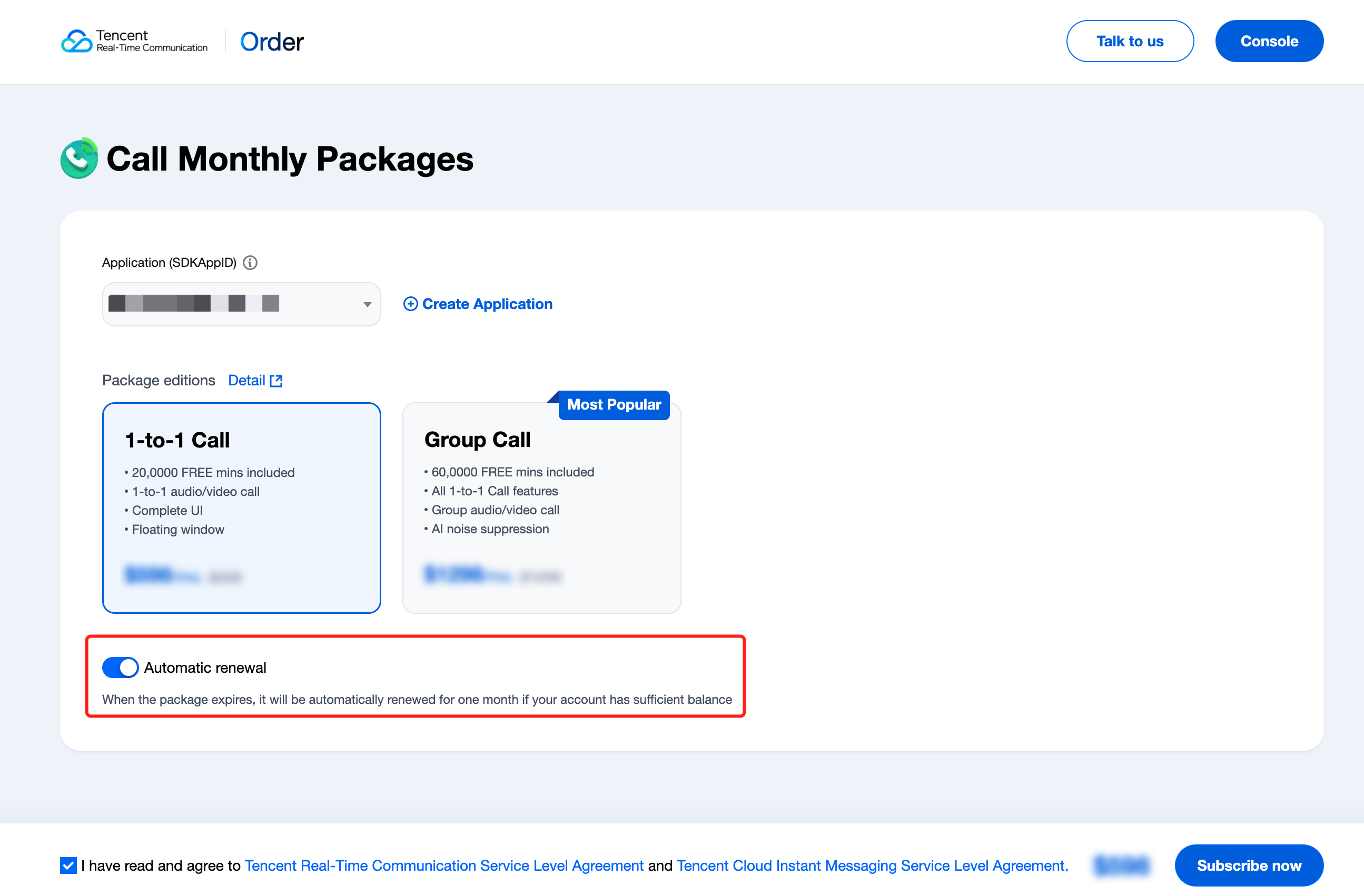Screen dimensions: 1364x896
Task: Open the SDKAppID application dropdown
Action: [241, 304]
